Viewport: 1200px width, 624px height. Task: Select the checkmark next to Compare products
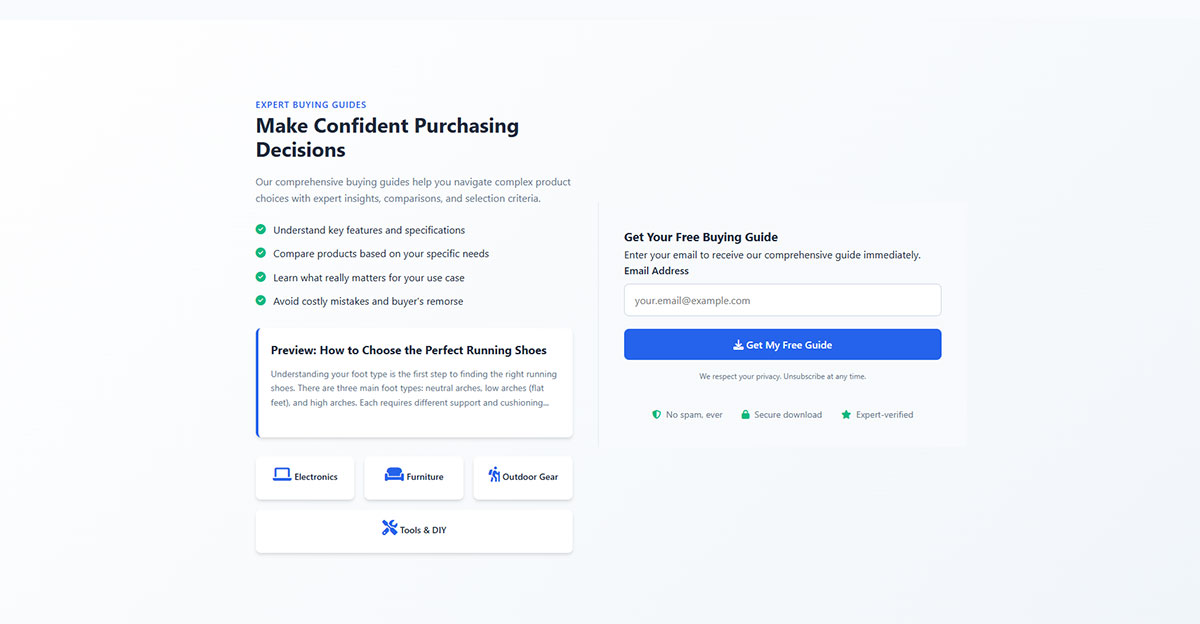261,253
